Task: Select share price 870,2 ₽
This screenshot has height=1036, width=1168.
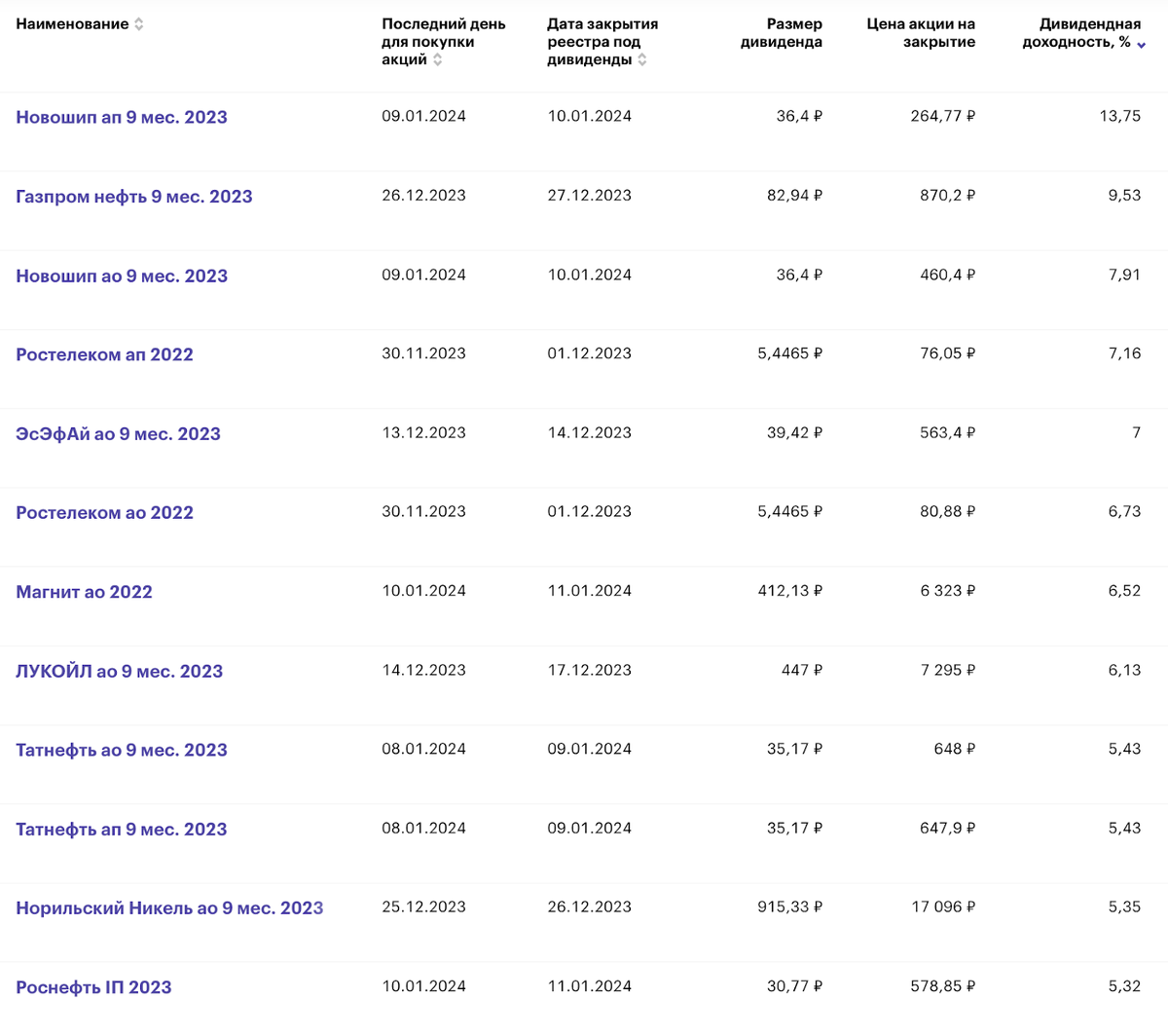Action: 948,196
